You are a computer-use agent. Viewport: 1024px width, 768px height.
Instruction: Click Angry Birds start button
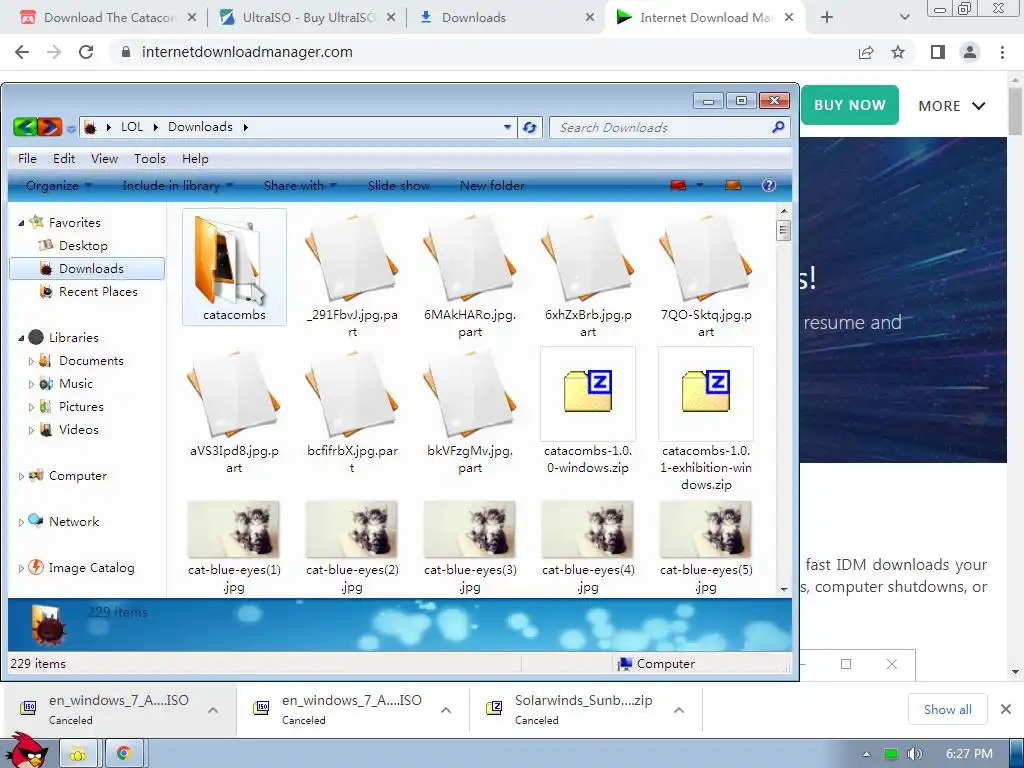pos(26,750)
